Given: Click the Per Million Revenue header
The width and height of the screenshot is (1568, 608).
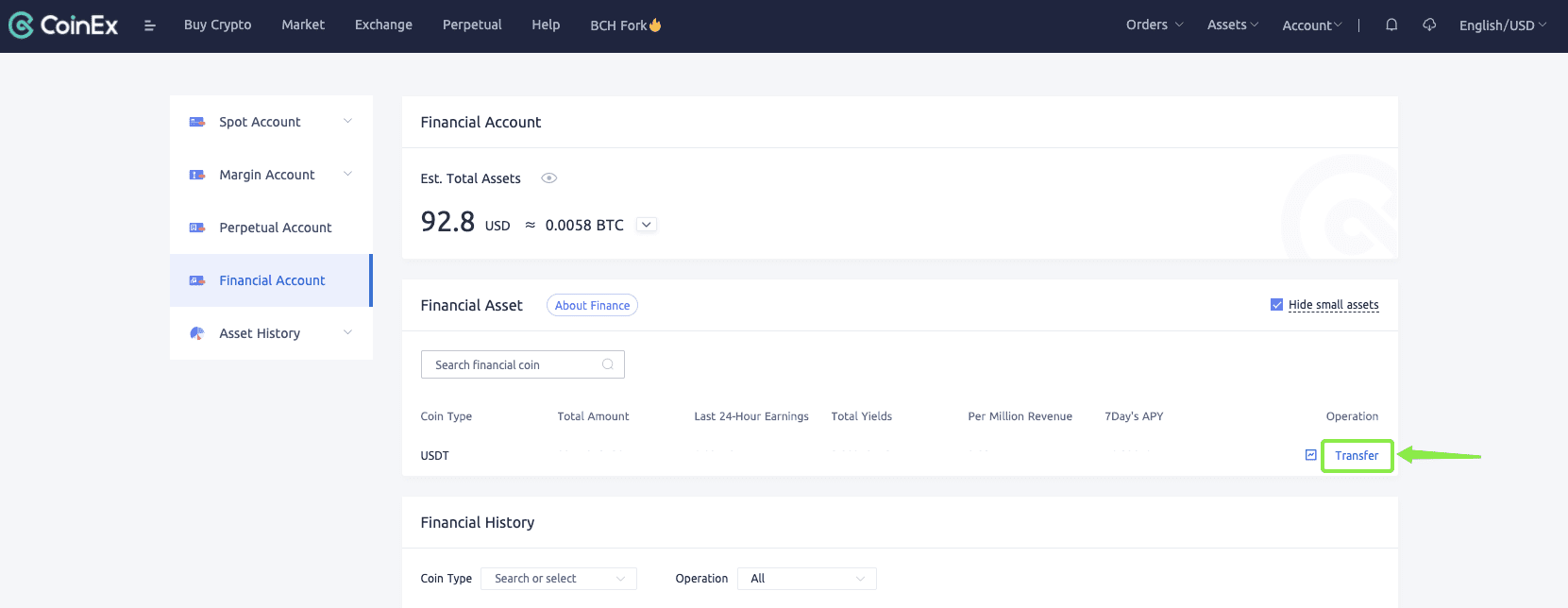Looking at the screenshot, I should click(1020, 416).
